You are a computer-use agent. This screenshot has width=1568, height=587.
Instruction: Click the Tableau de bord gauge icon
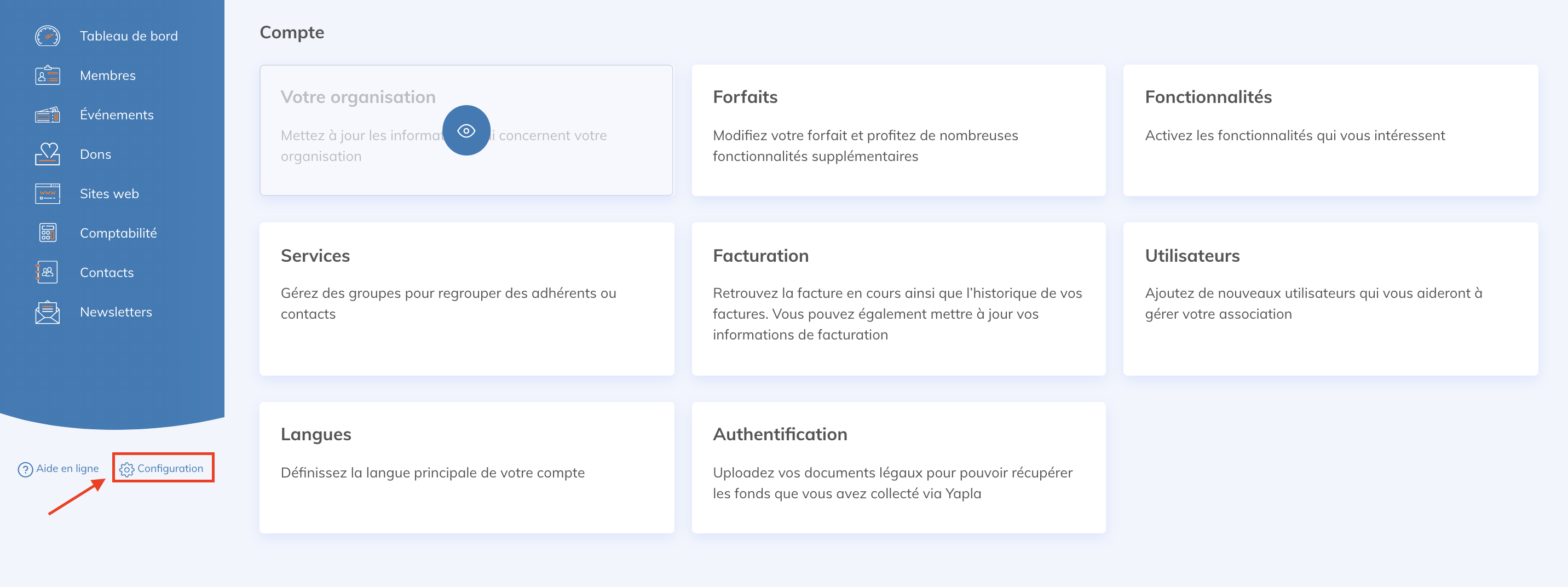[x=48, y=36]
